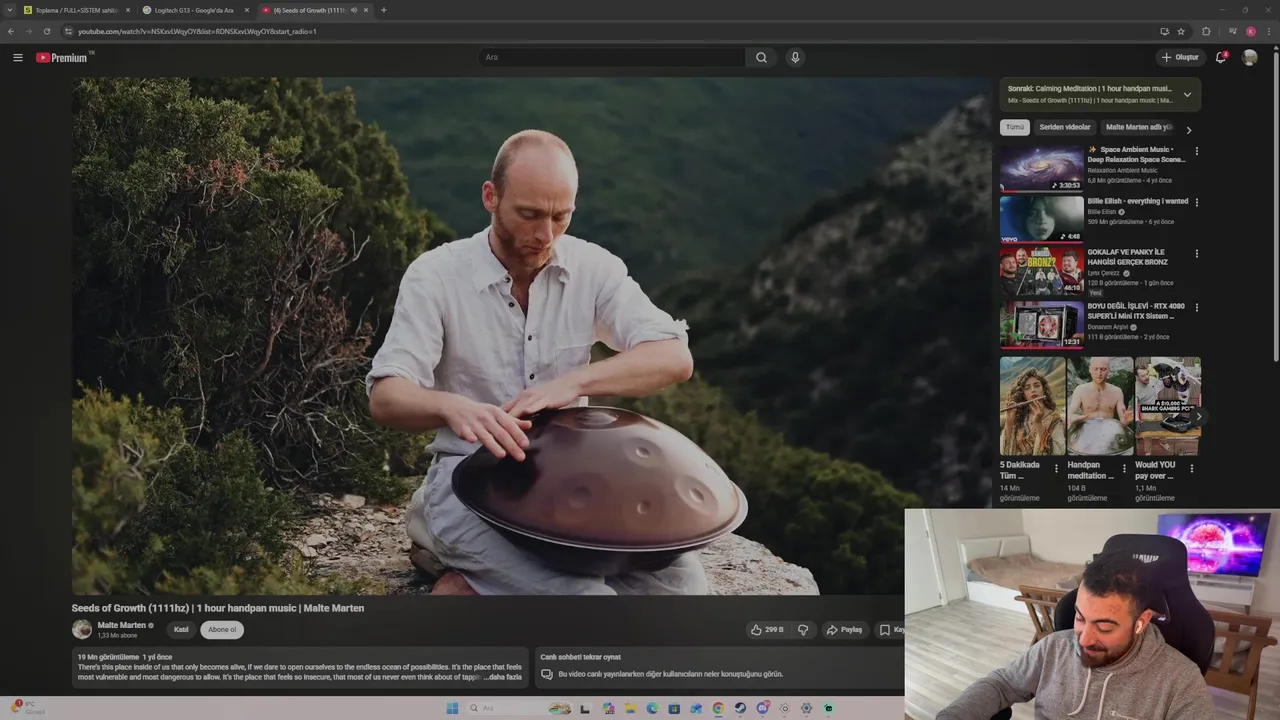
Task: Open GOKALAF VE PANKY video thumbnail
Action: (x=1042, y=271)
